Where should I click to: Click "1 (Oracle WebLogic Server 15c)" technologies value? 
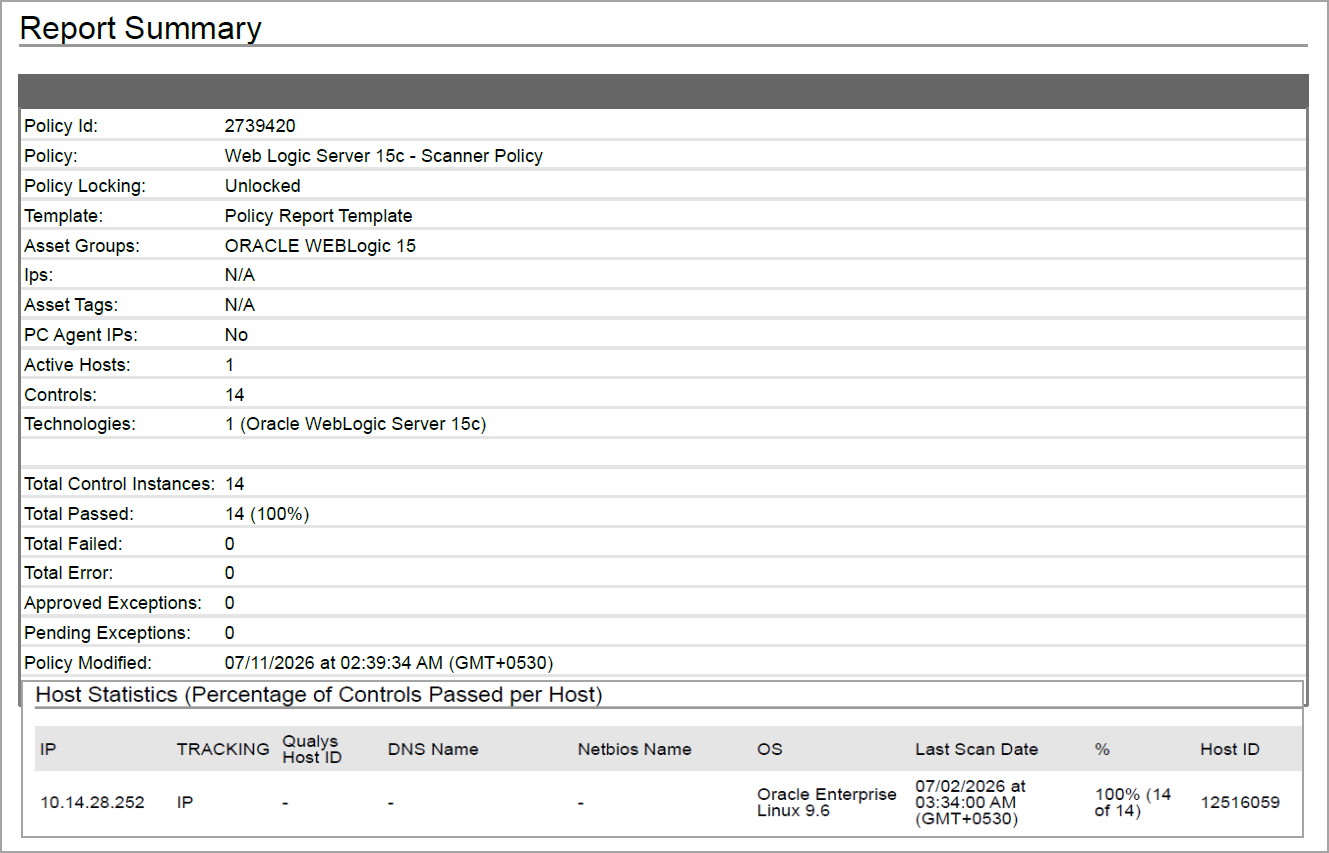point(356,424)
